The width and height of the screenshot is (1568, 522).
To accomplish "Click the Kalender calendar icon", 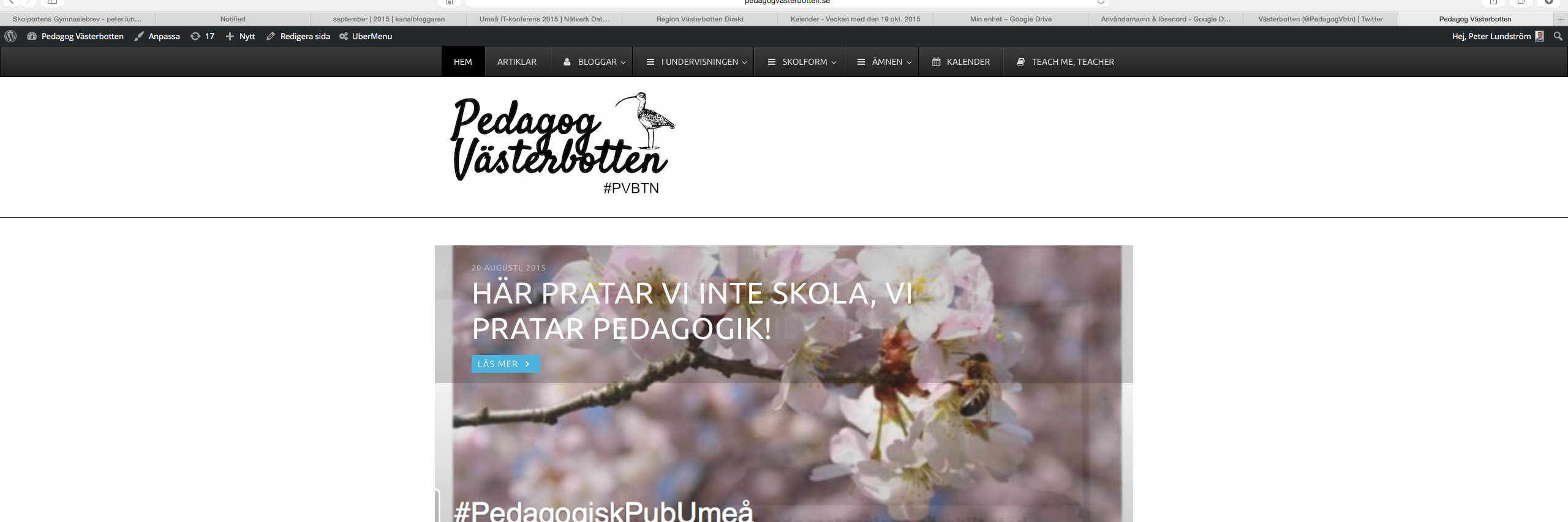I will click(x=936, y=62).
